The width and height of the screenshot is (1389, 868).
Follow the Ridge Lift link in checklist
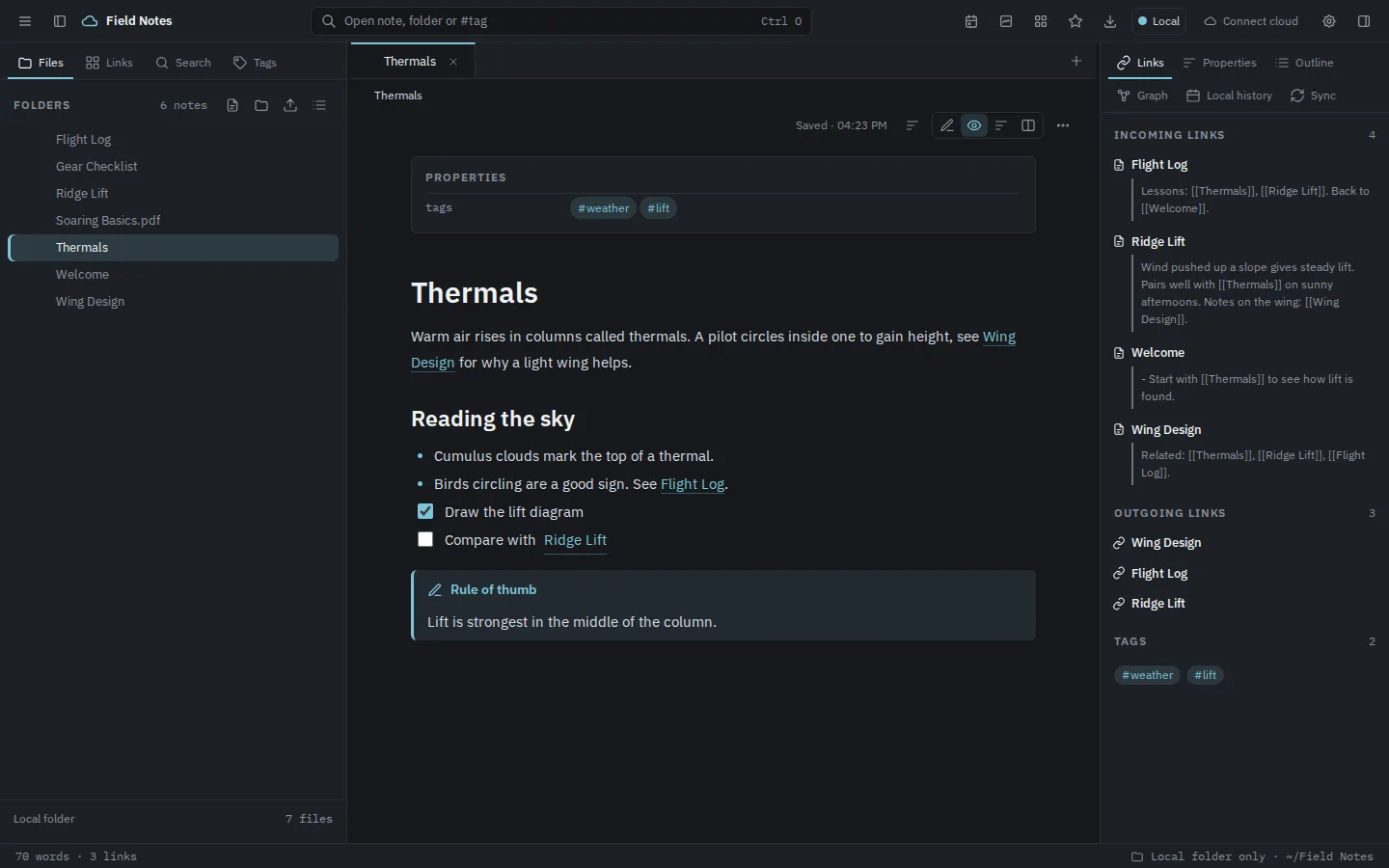tap(575, 540)
